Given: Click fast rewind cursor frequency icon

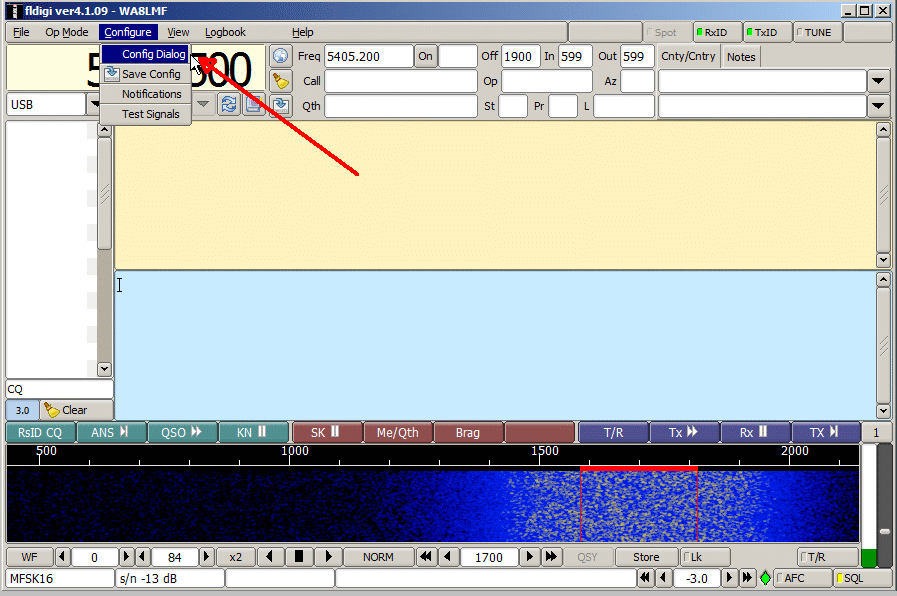Looking at the screenshot, I should pos(425,557).
